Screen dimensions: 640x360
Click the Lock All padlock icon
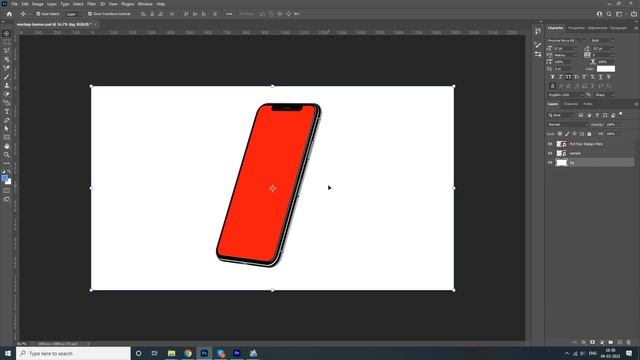coord(589,134)
